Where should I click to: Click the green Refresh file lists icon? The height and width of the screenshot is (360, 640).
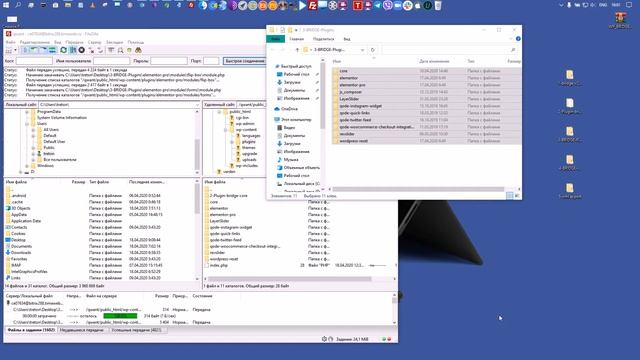(63, 50)
